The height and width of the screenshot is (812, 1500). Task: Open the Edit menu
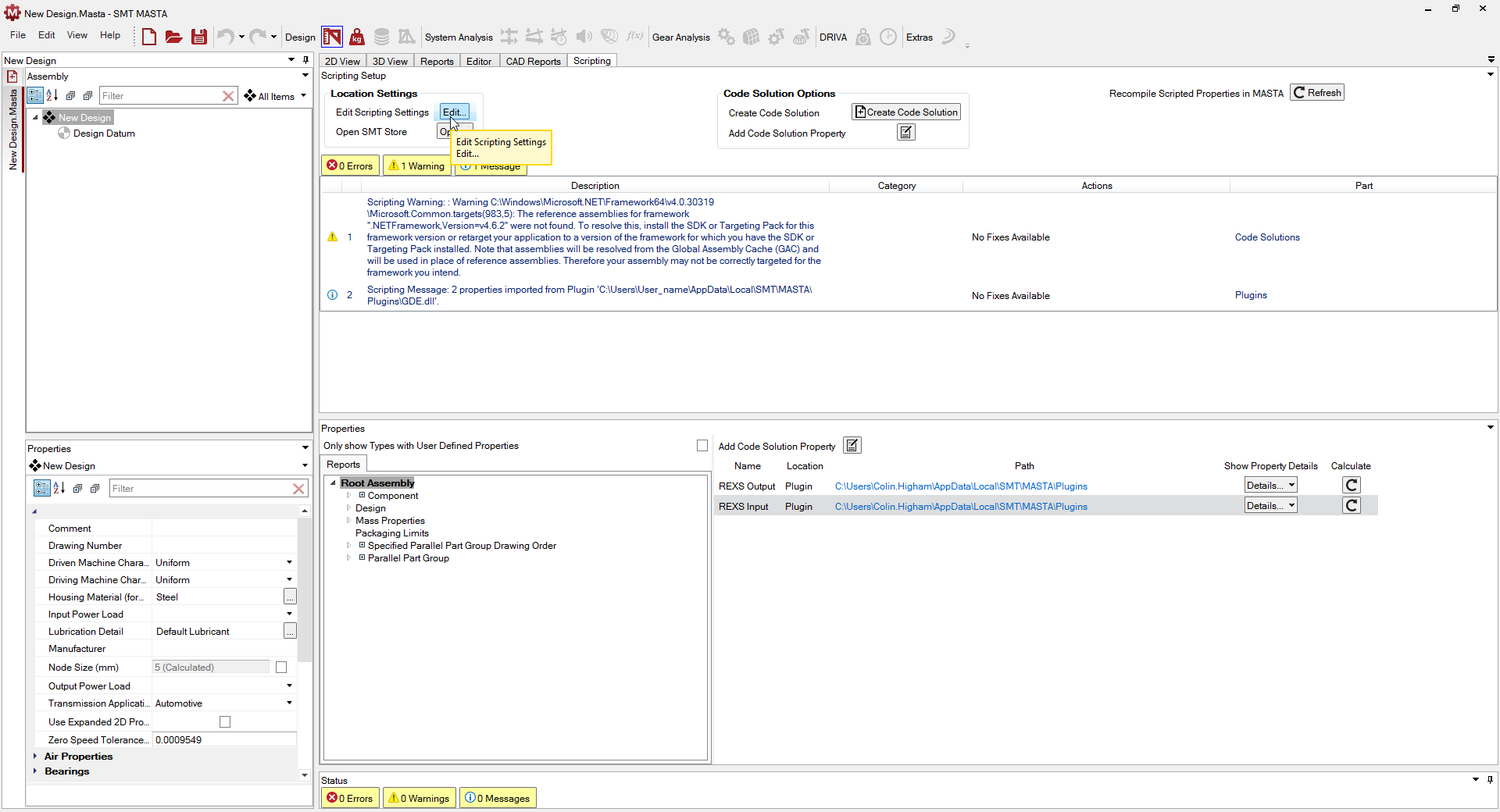click(x=47, y=35)
